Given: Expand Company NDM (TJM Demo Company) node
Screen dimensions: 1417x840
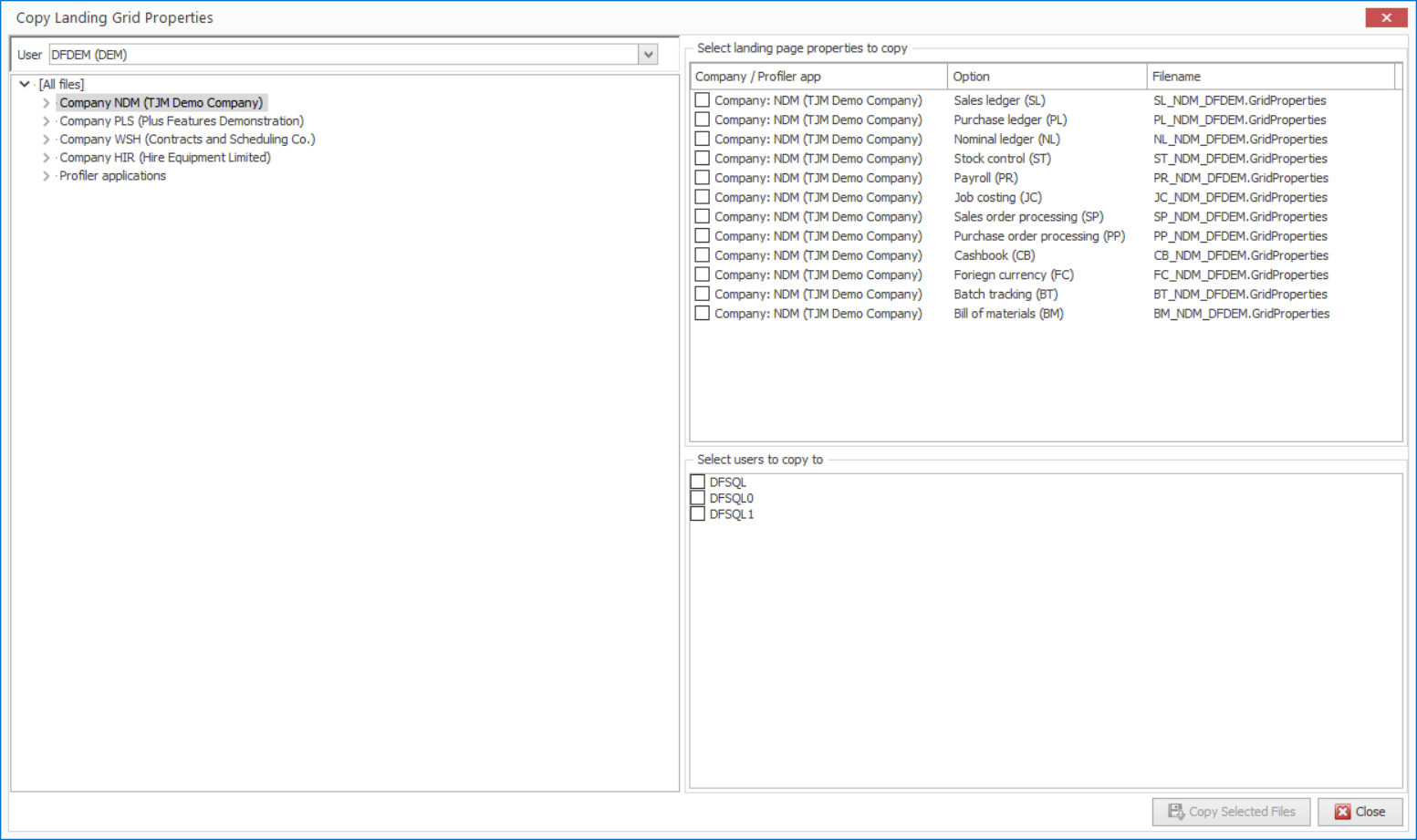Looking at the screenshot, I should click(x=47, y=103).
